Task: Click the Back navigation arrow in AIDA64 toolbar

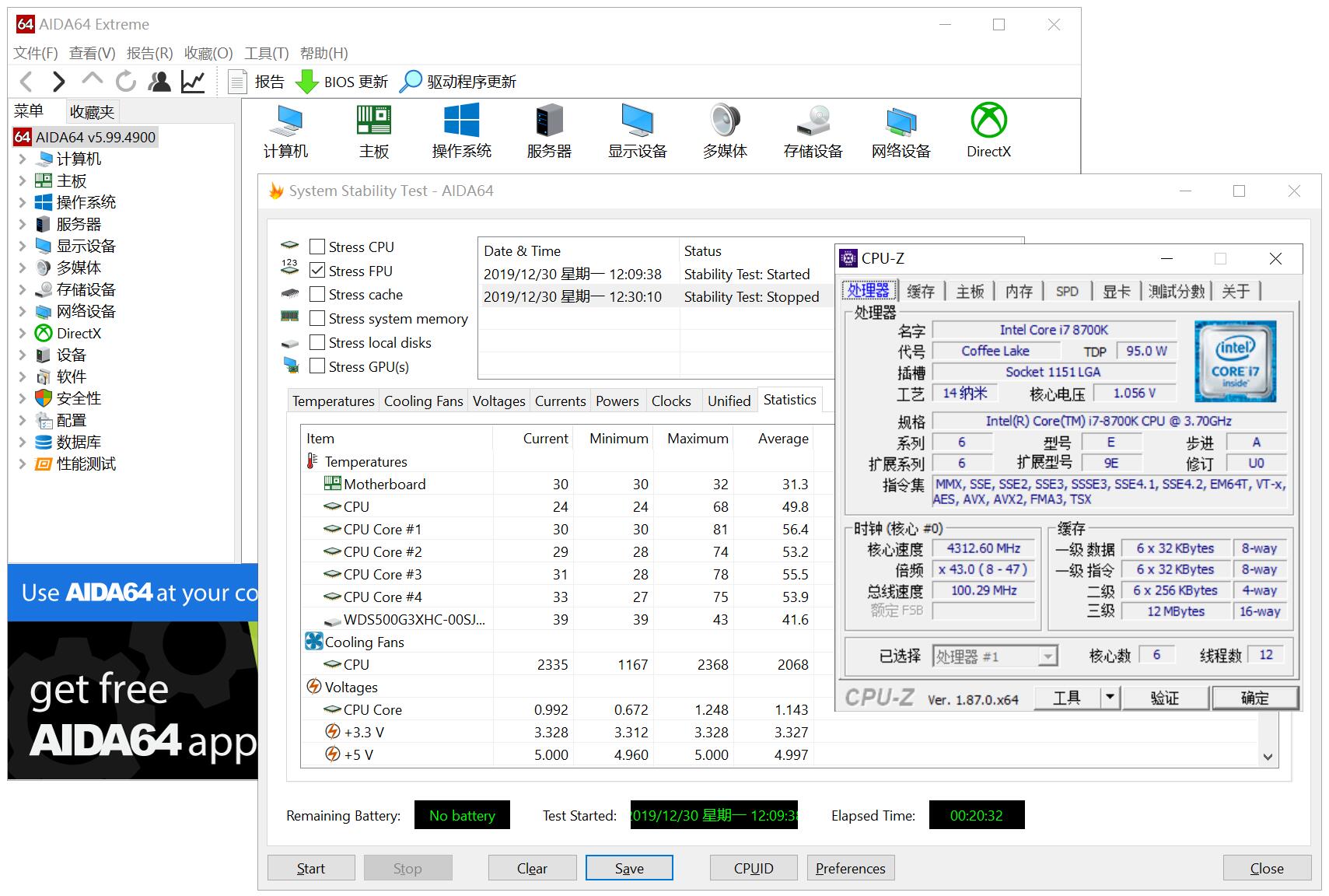Action: (26, 82)
